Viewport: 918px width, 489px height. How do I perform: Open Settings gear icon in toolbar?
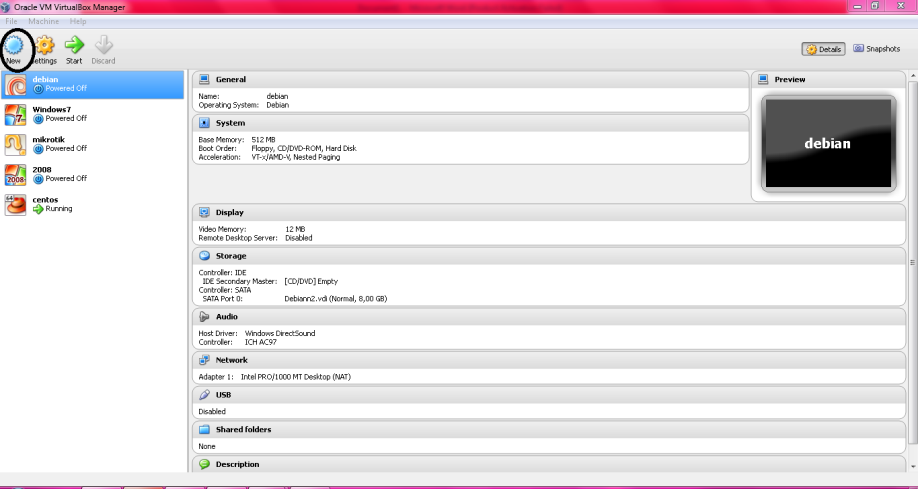[45, 45]
